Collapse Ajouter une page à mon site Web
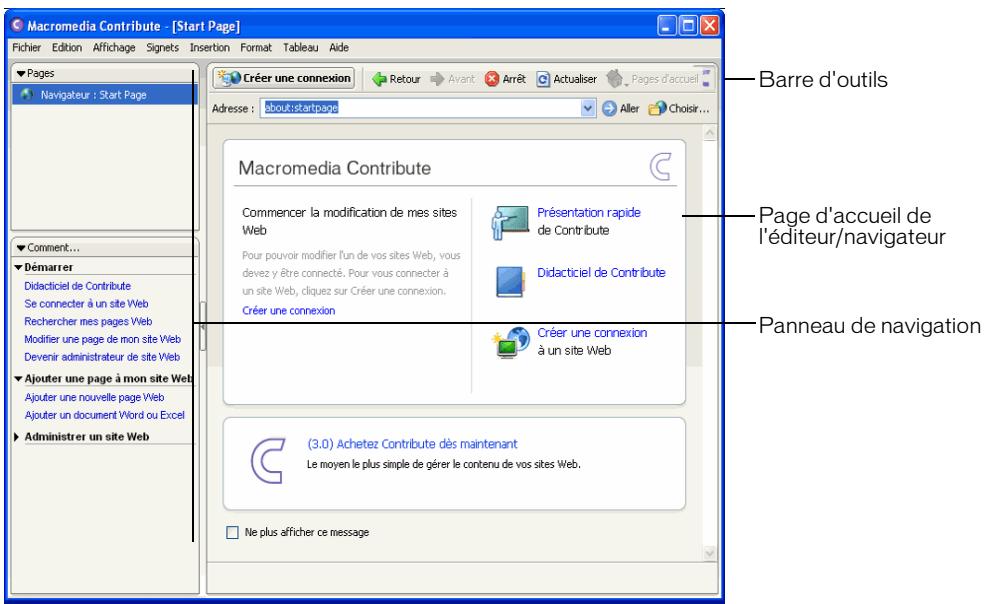 [x=18, y=379]
